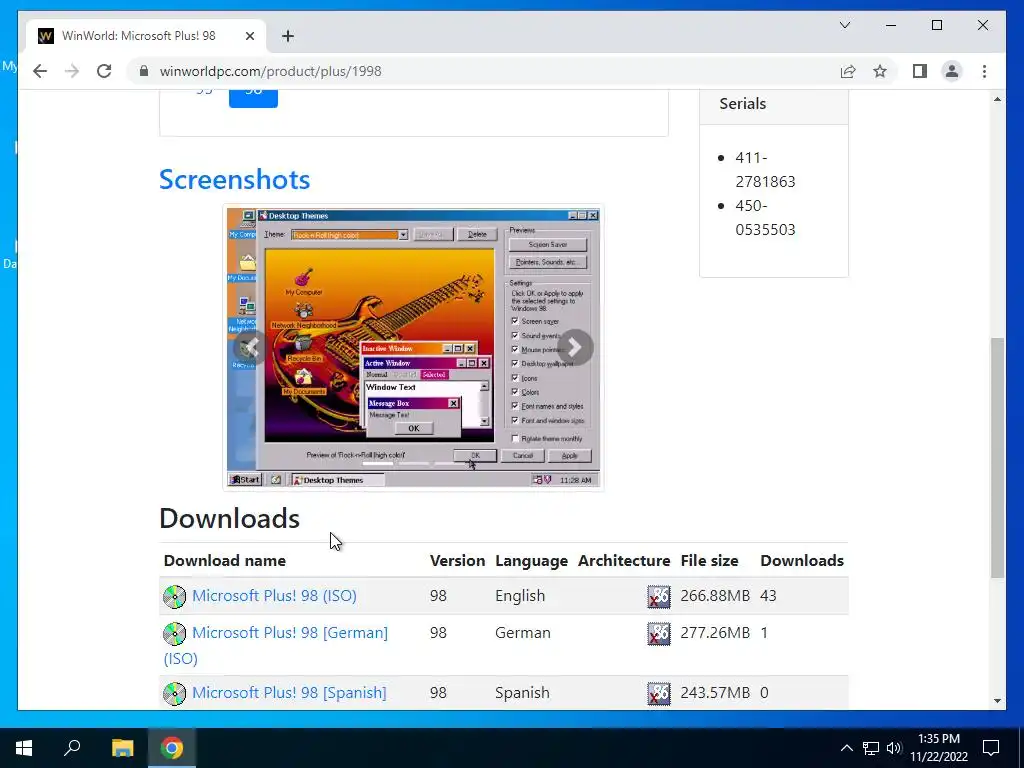Click the scrollbar down arrow
The width and height of the screenshot is (1024, 768).
point(997,701)
